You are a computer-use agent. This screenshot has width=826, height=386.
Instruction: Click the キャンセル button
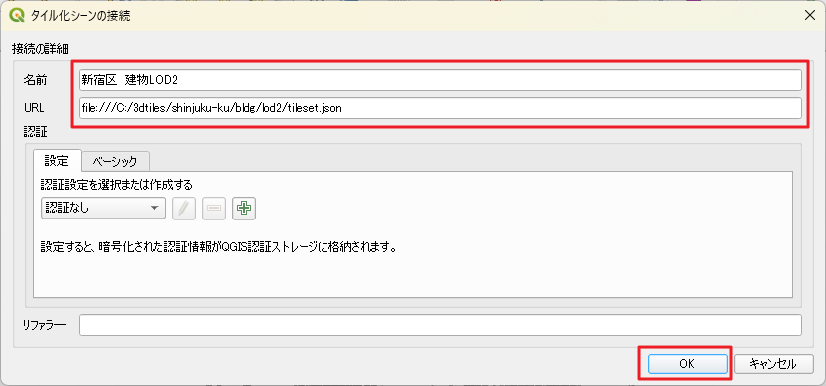point(773,363)
